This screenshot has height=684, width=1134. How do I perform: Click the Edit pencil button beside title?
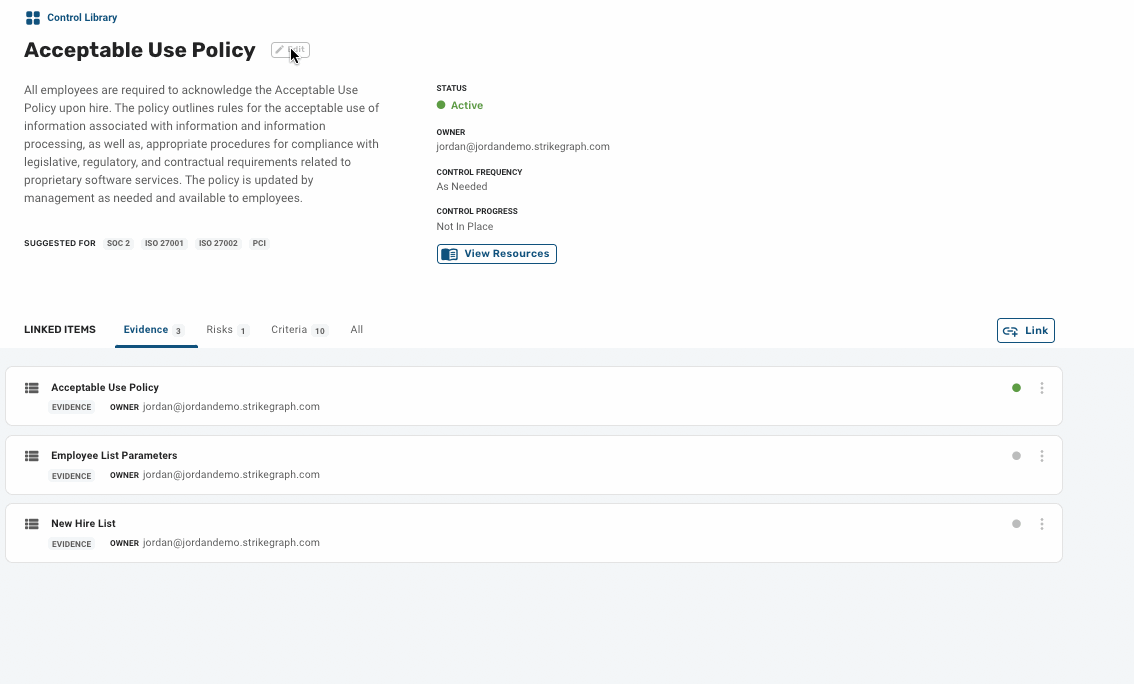pos(290,50)
